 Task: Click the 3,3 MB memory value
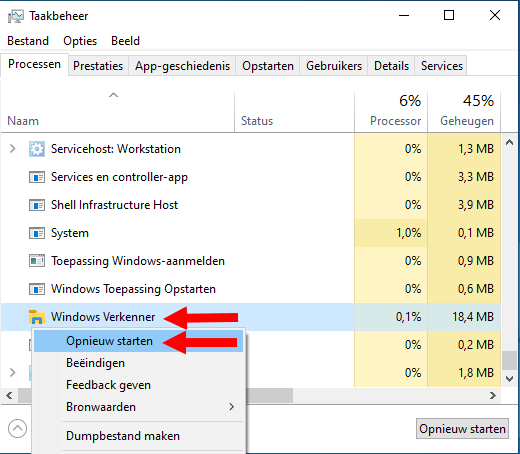pos(476,177)
